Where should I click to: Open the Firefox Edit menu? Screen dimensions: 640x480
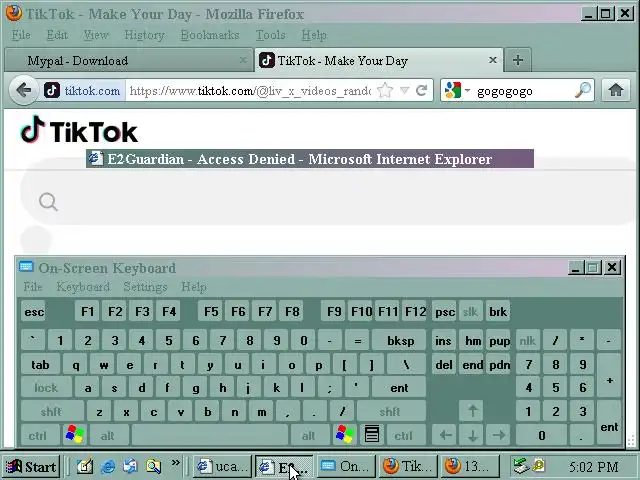57,35
